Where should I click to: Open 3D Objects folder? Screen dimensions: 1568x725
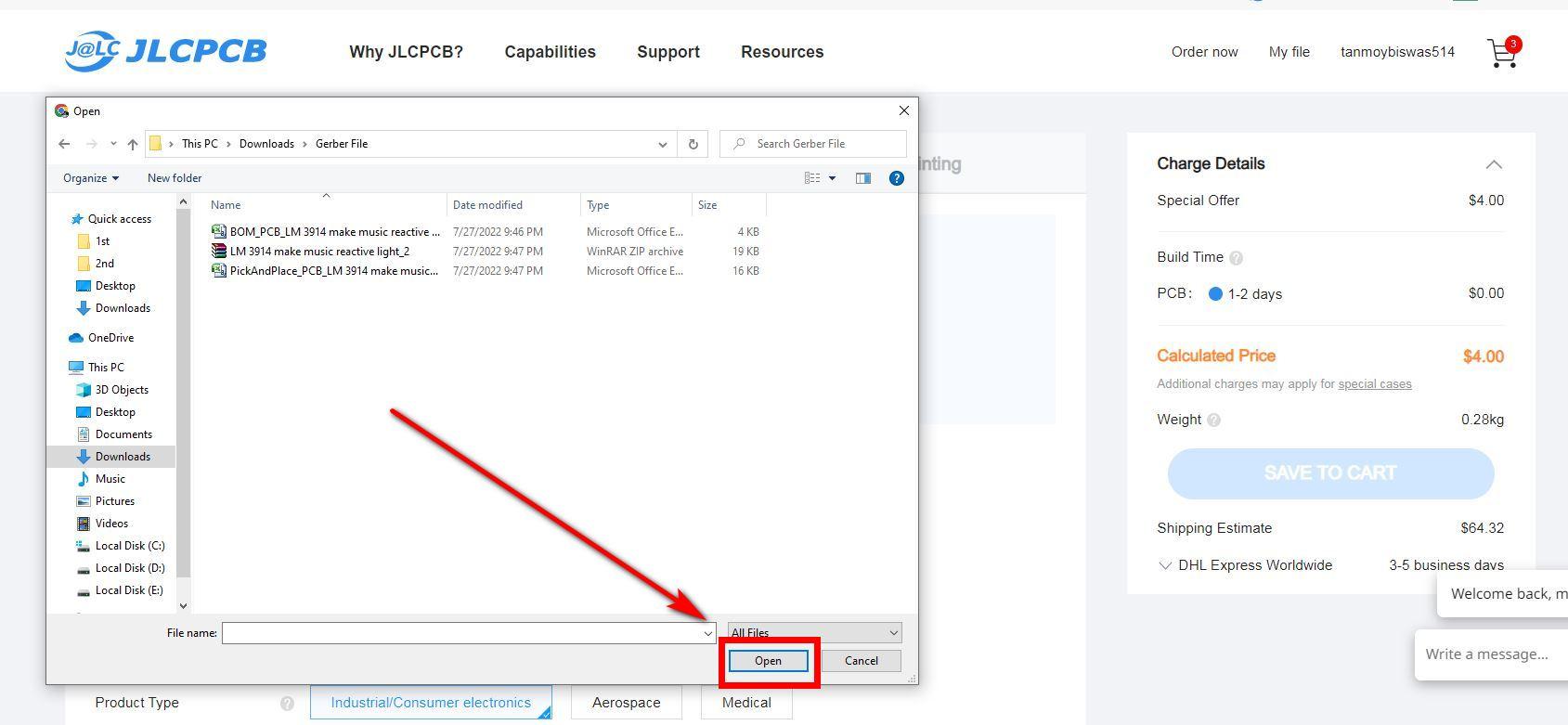tap(112, 390)
